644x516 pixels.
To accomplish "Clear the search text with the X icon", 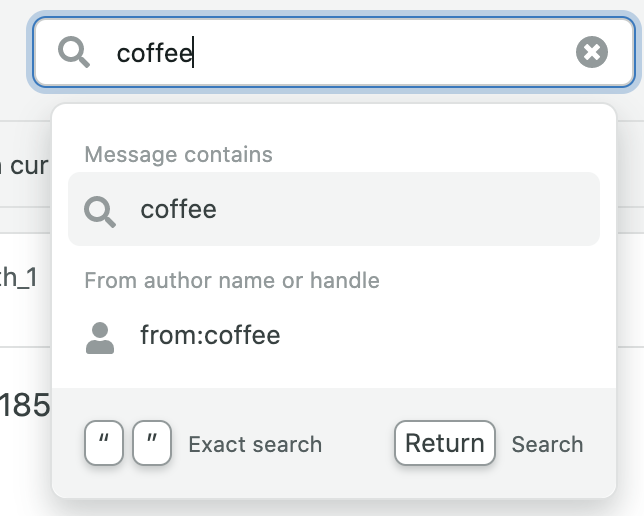I will 592,52.
